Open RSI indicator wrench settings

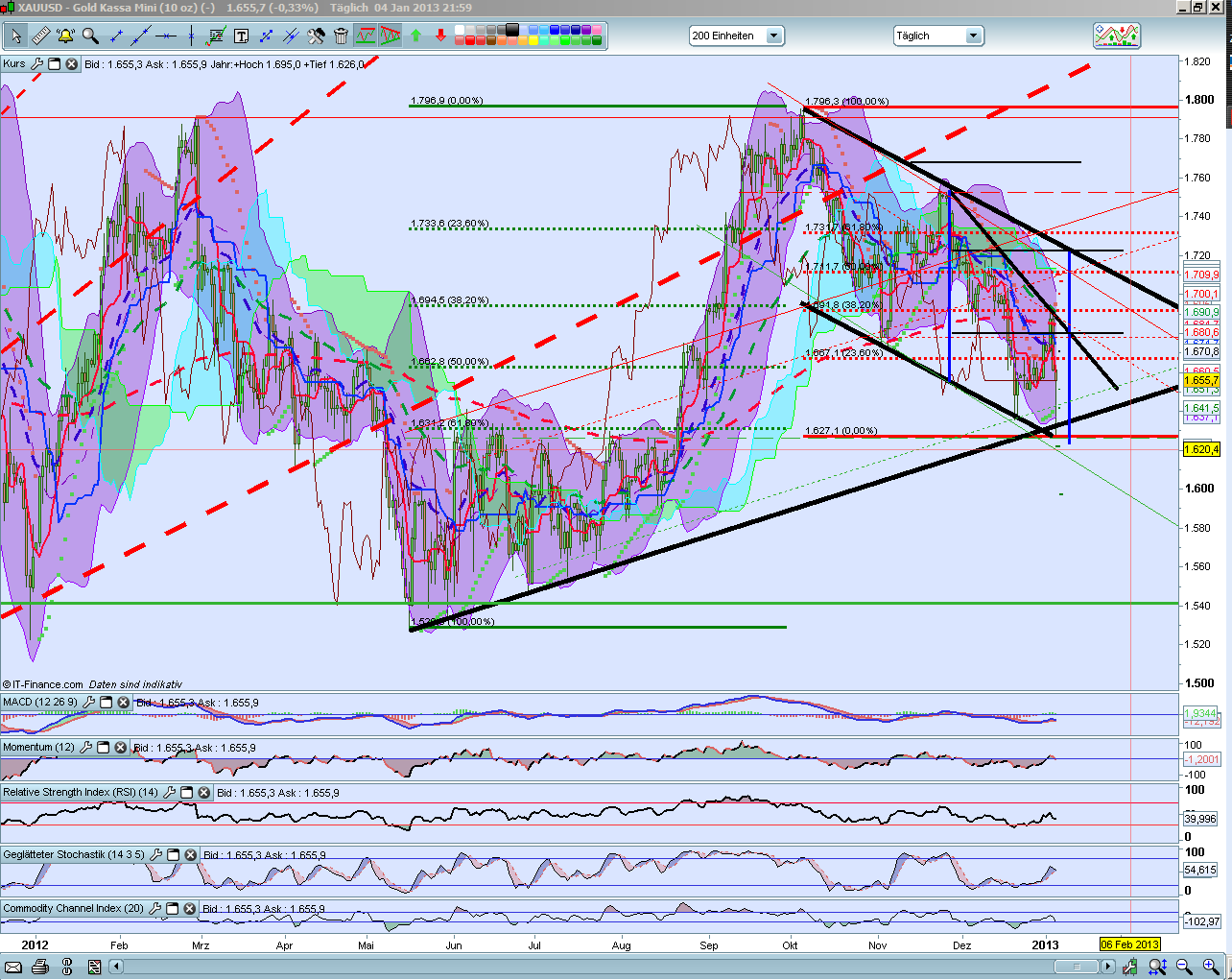coord(170,793)
